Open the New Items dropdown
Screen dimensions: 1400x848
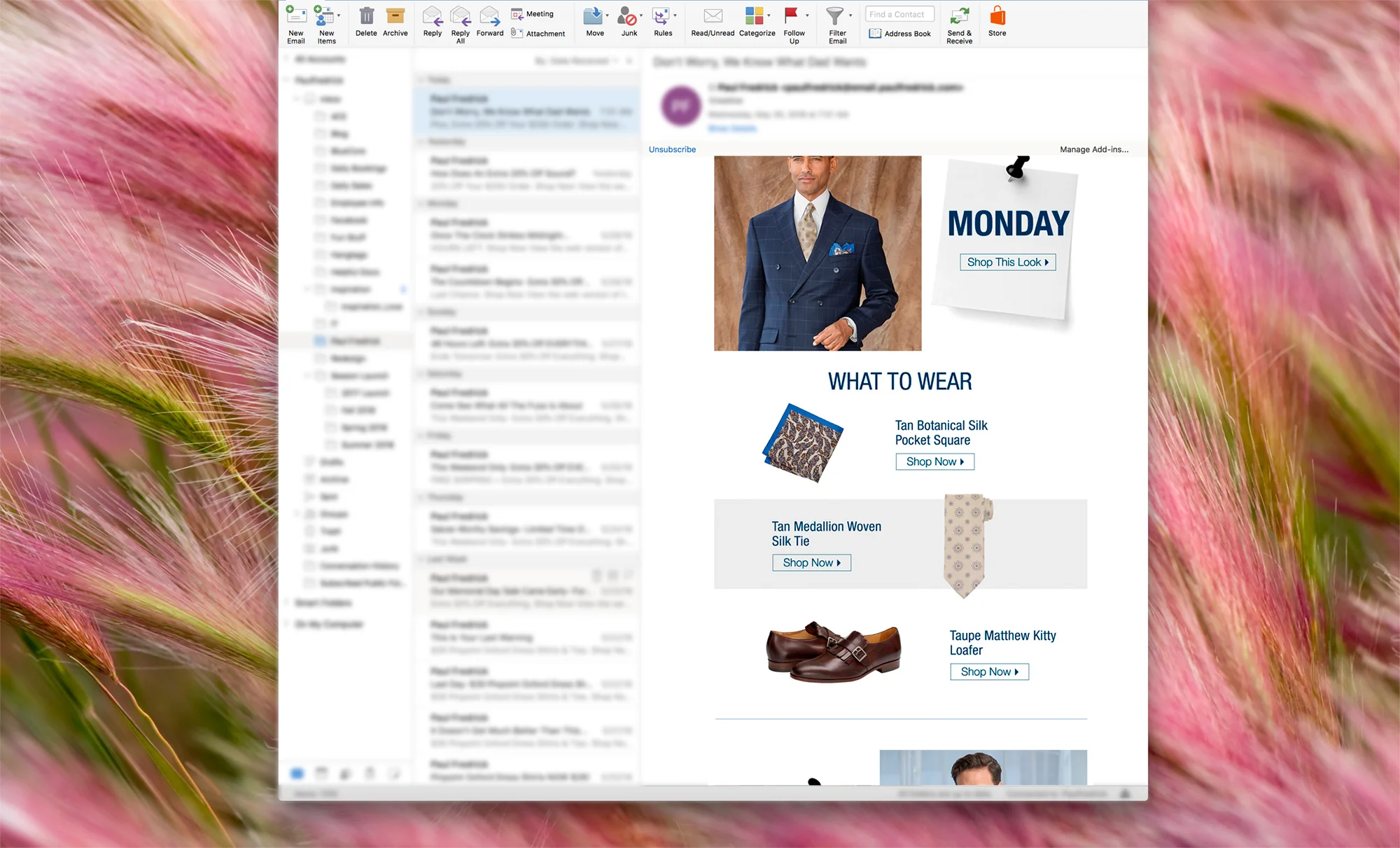[x=339, y=15]
